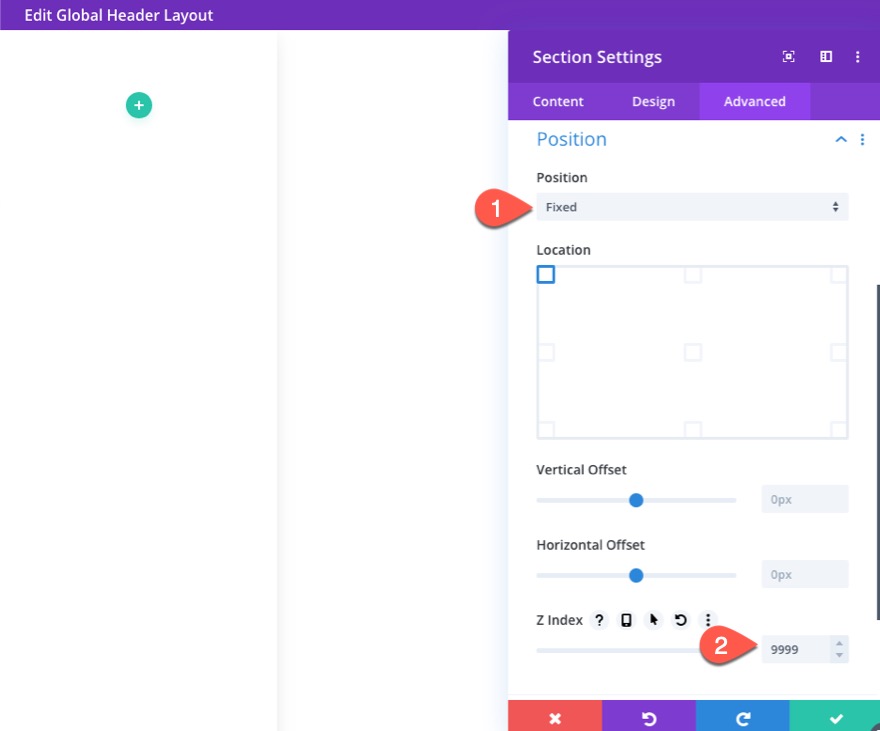The width and height of the screenshot is (880, 731).
Task: Select the expand modal icon in Section Settings header
Action: tap(788, 57)
